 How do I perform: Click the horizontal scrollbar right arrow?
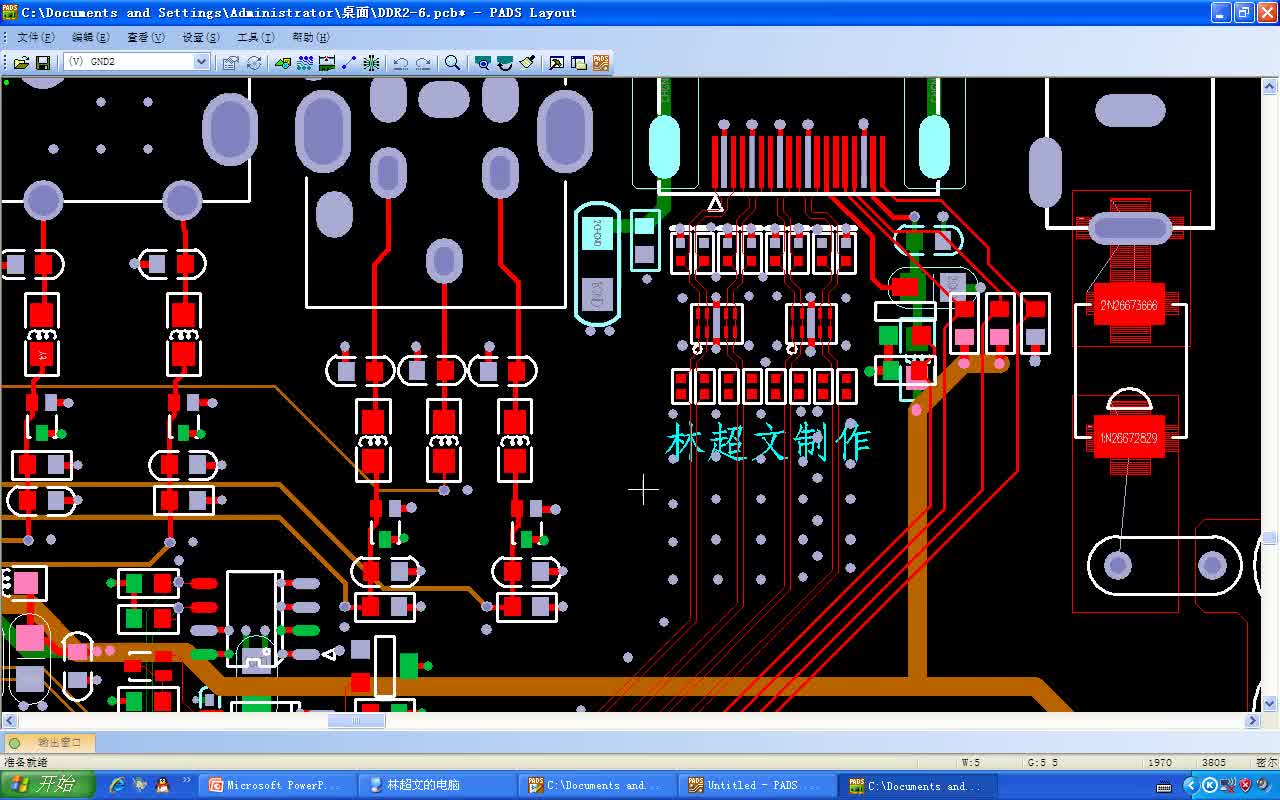coord(1253,720)
